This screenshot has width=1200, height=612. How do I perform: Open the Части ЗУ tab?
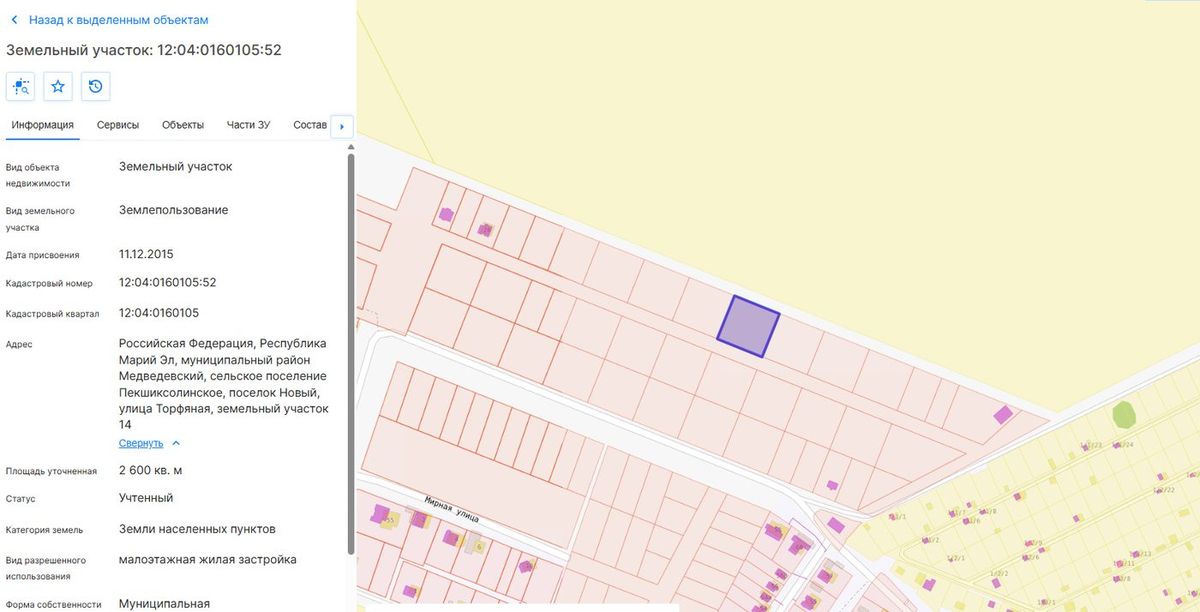249,125
